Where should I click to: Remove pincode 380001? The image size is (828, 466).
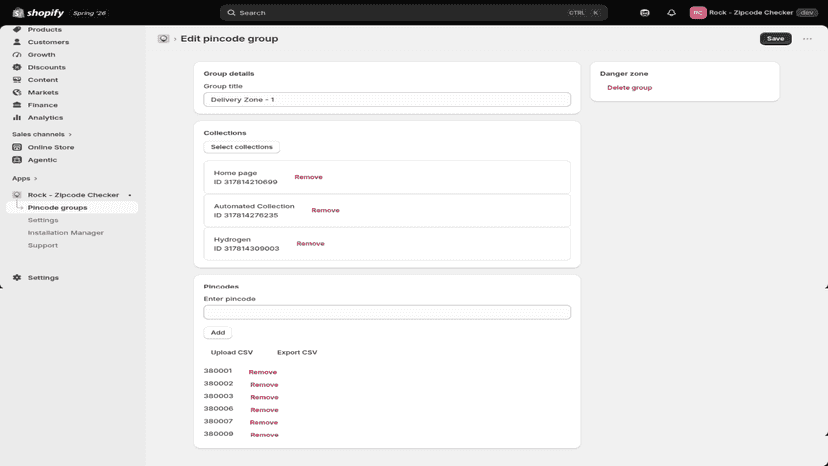(262, 372)
